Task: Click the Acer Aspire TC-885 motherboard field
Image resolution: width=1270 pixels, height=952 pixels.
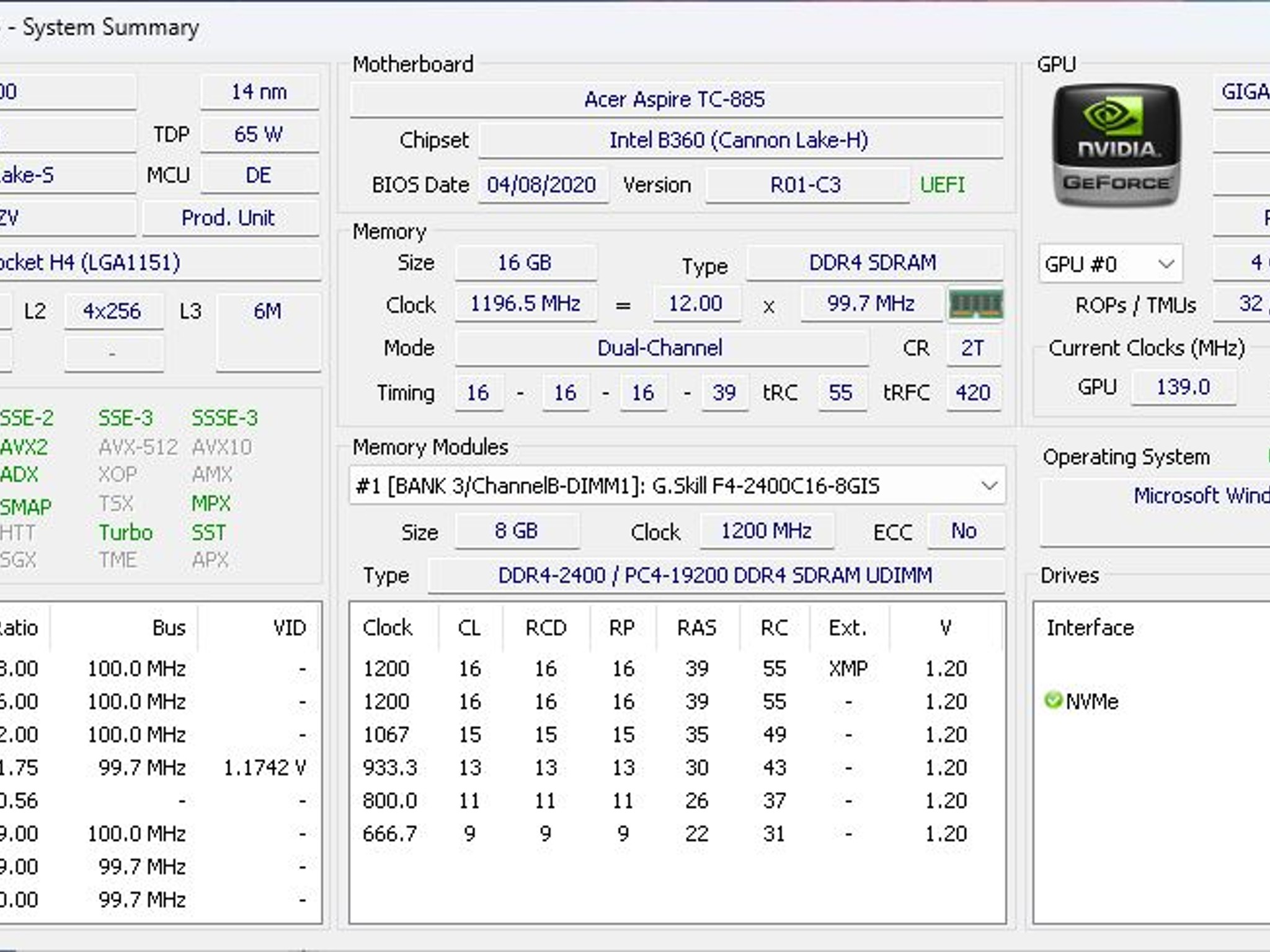Action: [x=676, y=99]
